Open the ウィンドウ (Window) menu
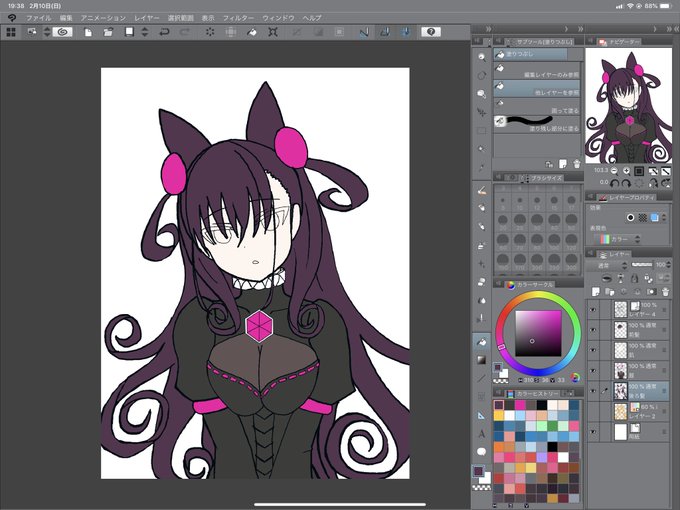Screen dimensions: 680x510 [278, 18]
